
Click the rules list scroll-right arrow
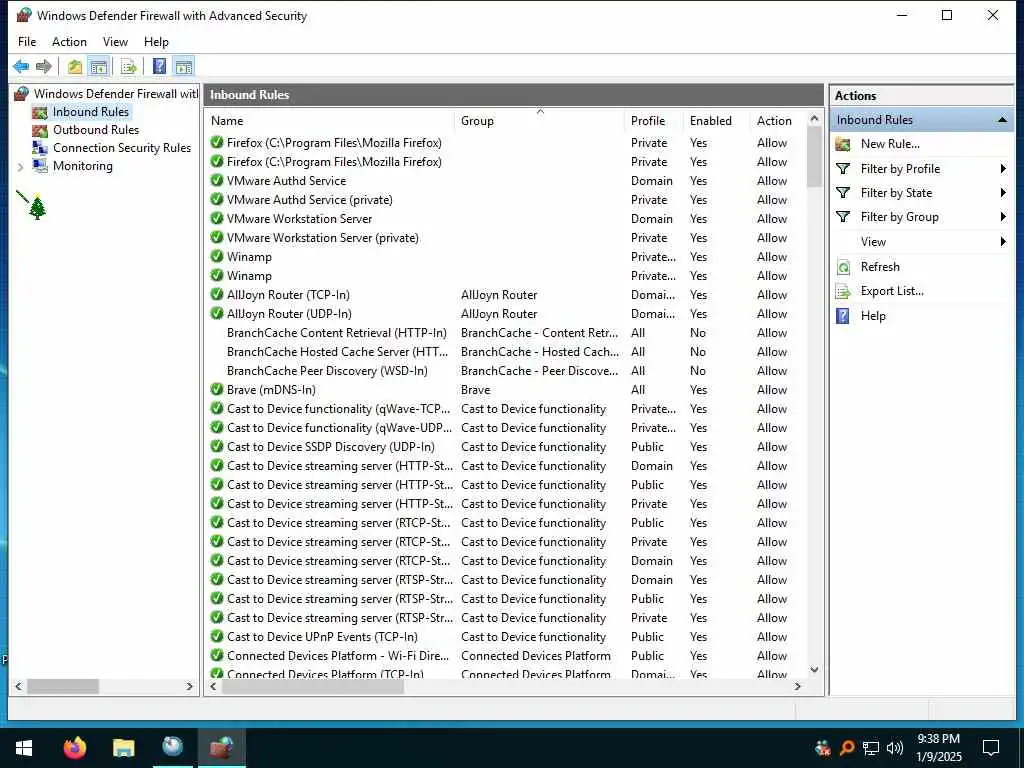797,687
